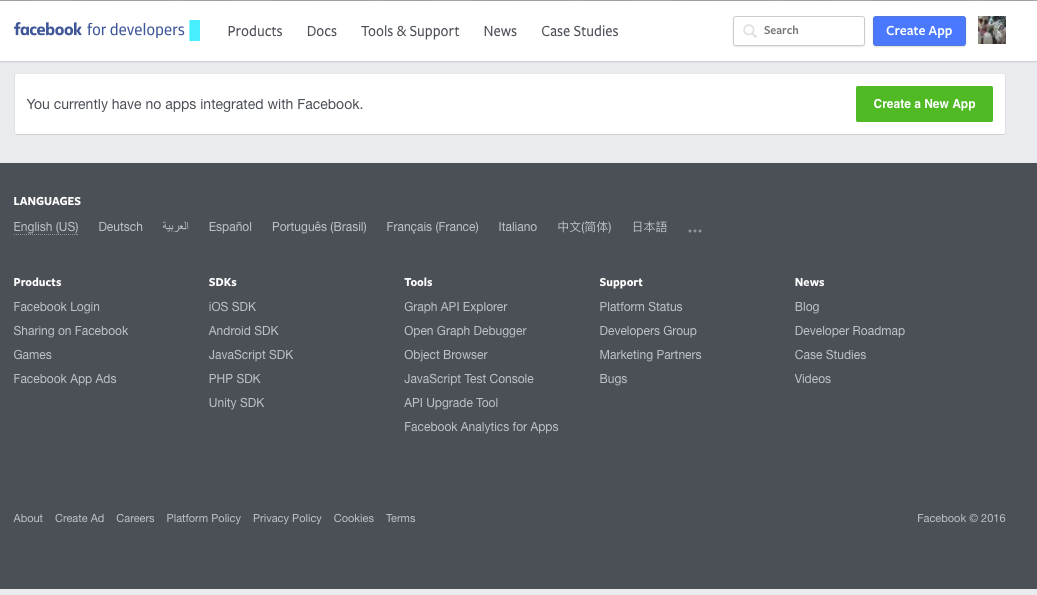Click the facebook for developers logo
This screenshot has width=1037, height=595.
click(106, 30)
